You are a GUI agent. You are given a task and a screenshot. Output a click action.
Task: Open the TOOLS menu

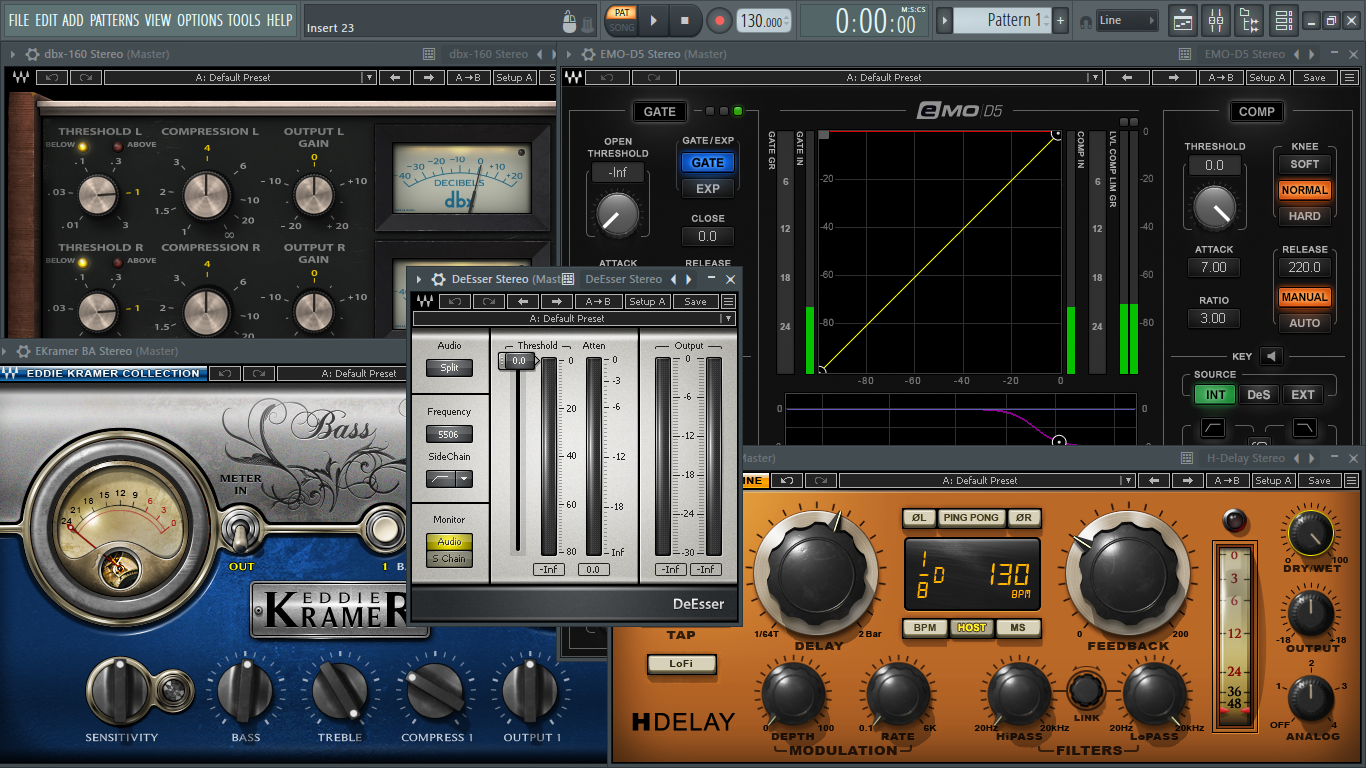click(x=244, y=20)
